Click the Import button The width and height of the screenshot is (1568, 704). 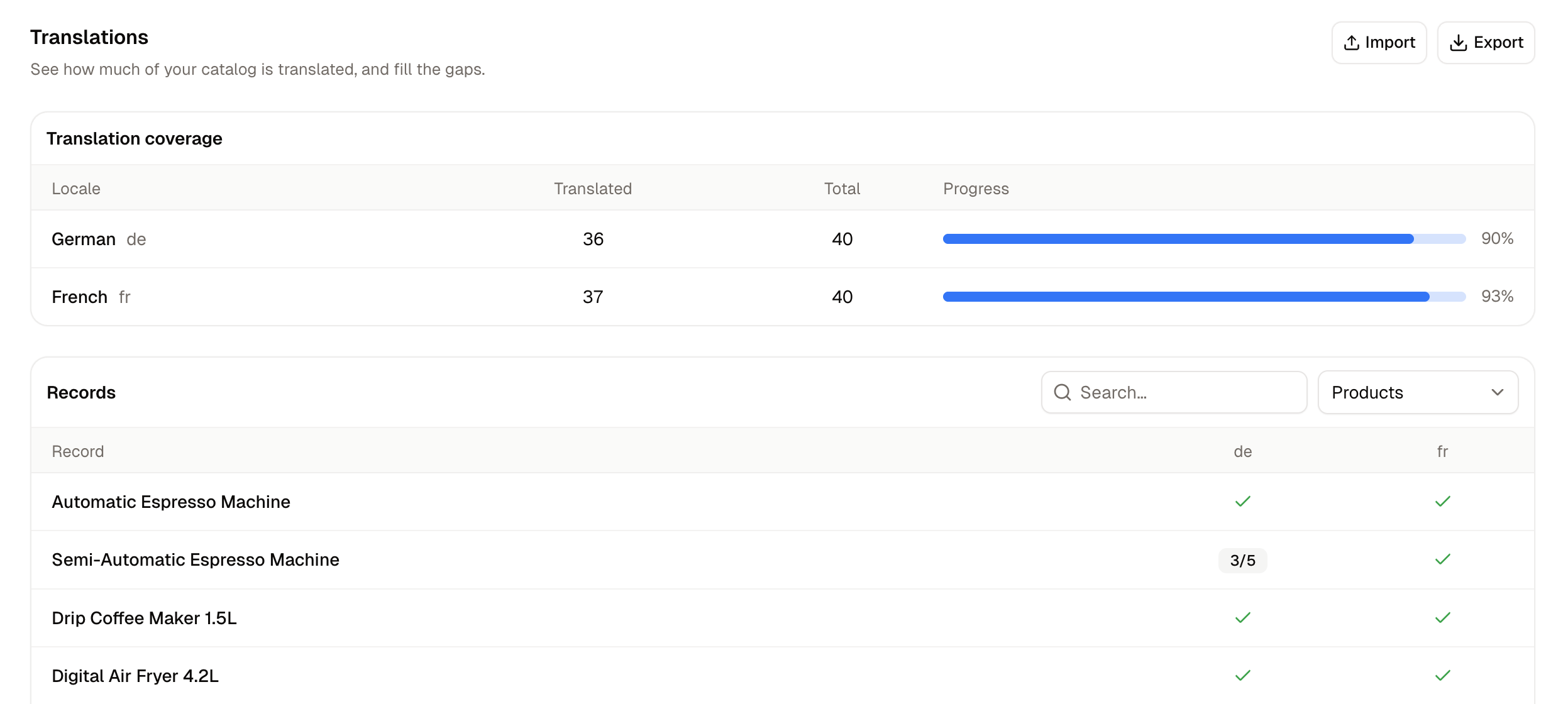click(1379, 43)
